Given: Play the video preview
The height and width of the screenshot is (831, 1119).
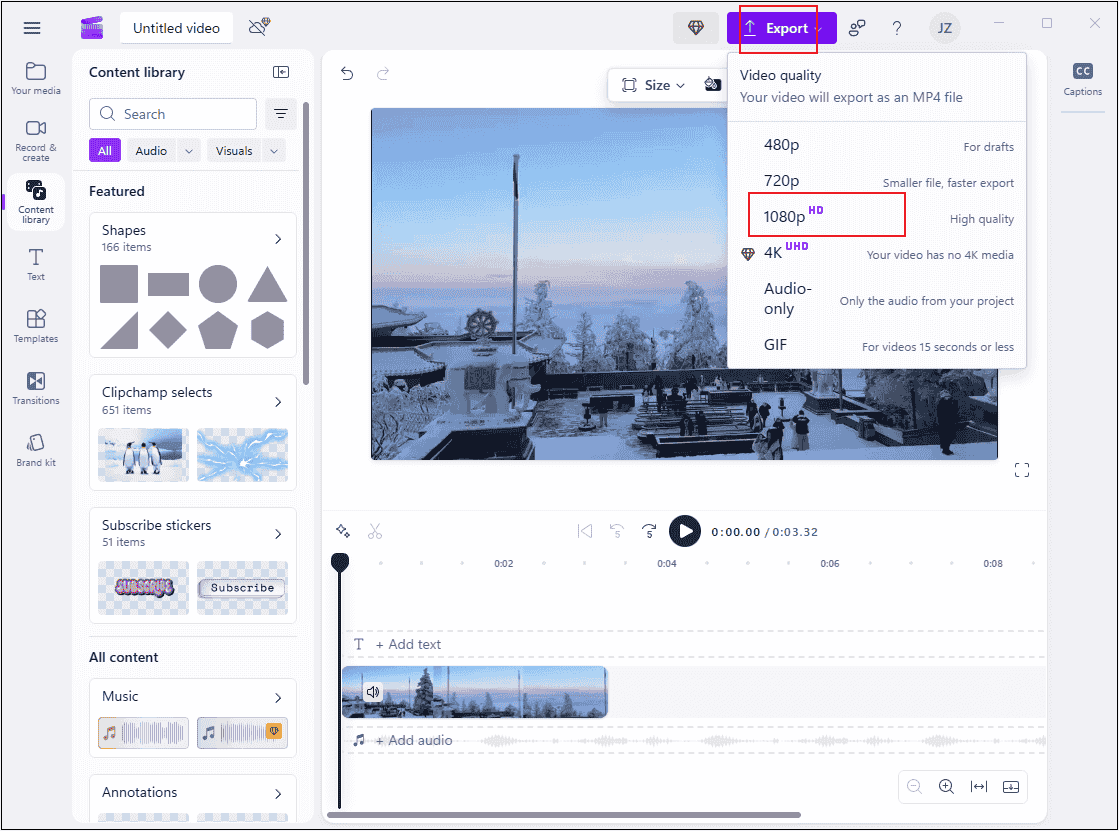Looking at the screenshot, I should tap(684, 531).
